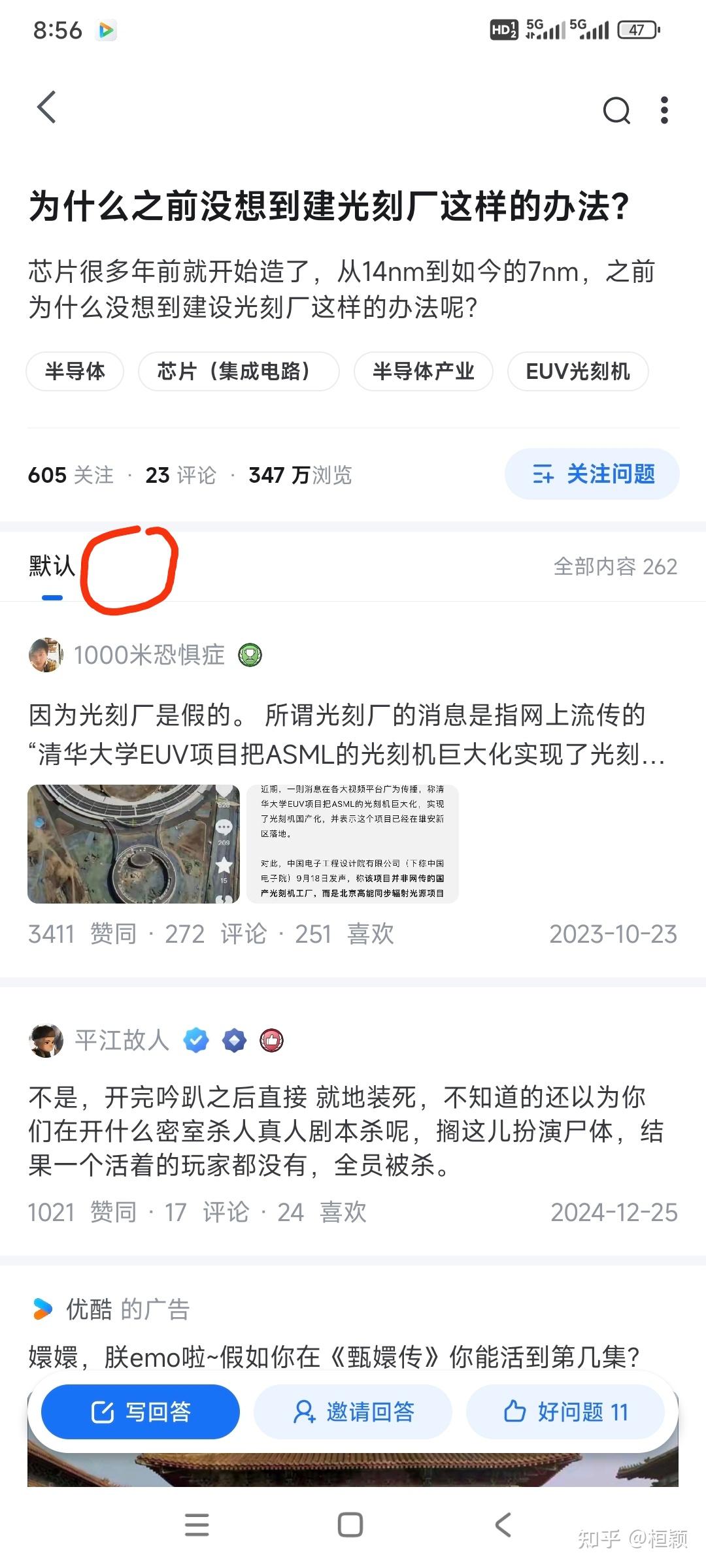The width and height of the screenshot is (706, 1568).
Task: Tap the blue verified badge beside 平江故人
Action: [x=195, y=1039]
